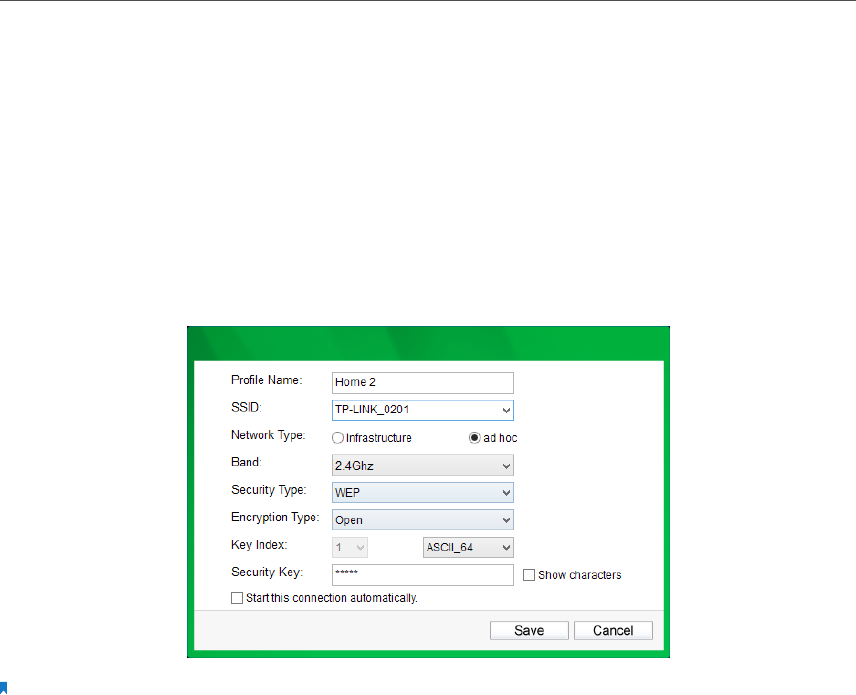This screenshot has width=856, height=695.
Task: Click the Profile Name label
Action: click(266, 380)
